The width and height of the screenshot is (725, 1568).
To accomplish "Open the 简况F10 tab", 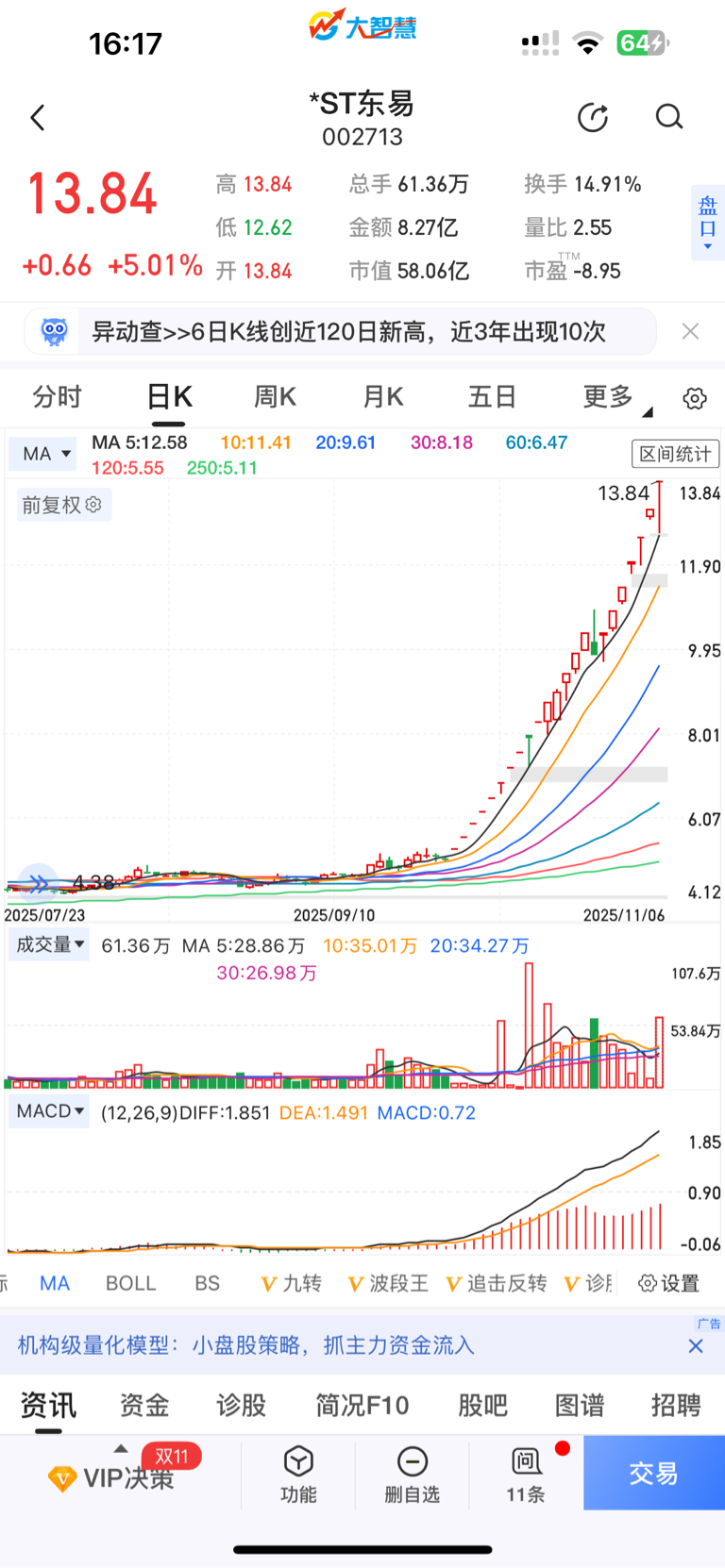I will (x=362, y=1406).
